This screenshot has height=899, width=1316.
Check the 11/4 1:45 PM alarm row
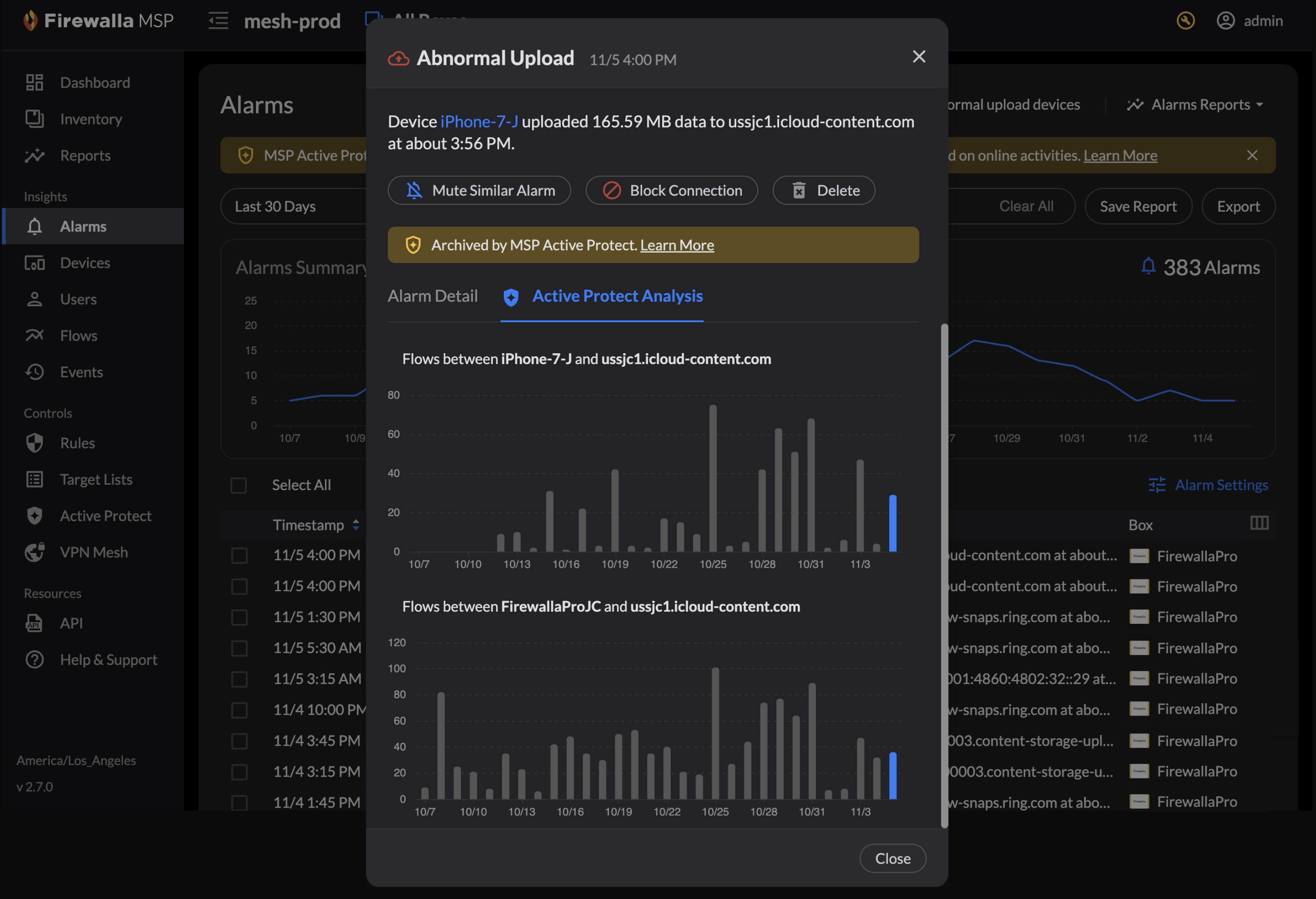(240, 803)
